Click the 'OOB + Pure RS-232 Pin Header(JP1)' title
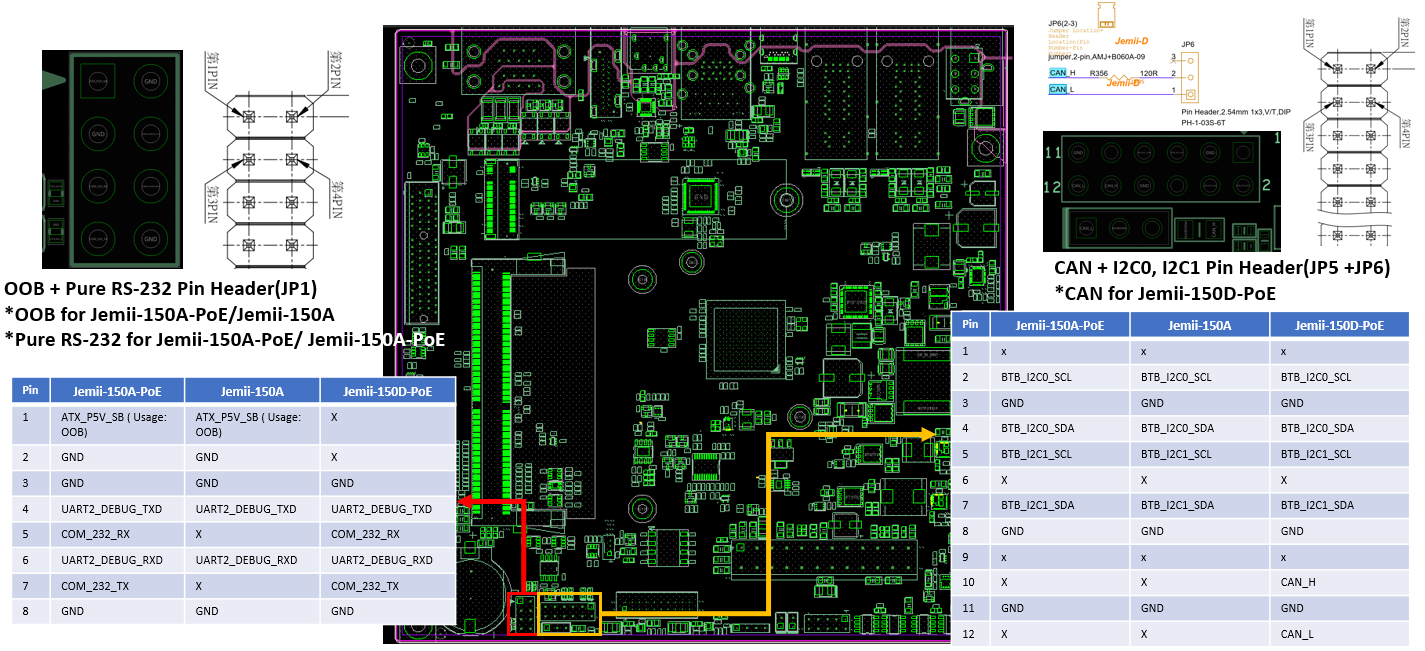Viewport: 1425px width, 651px height. pos(161,290)
